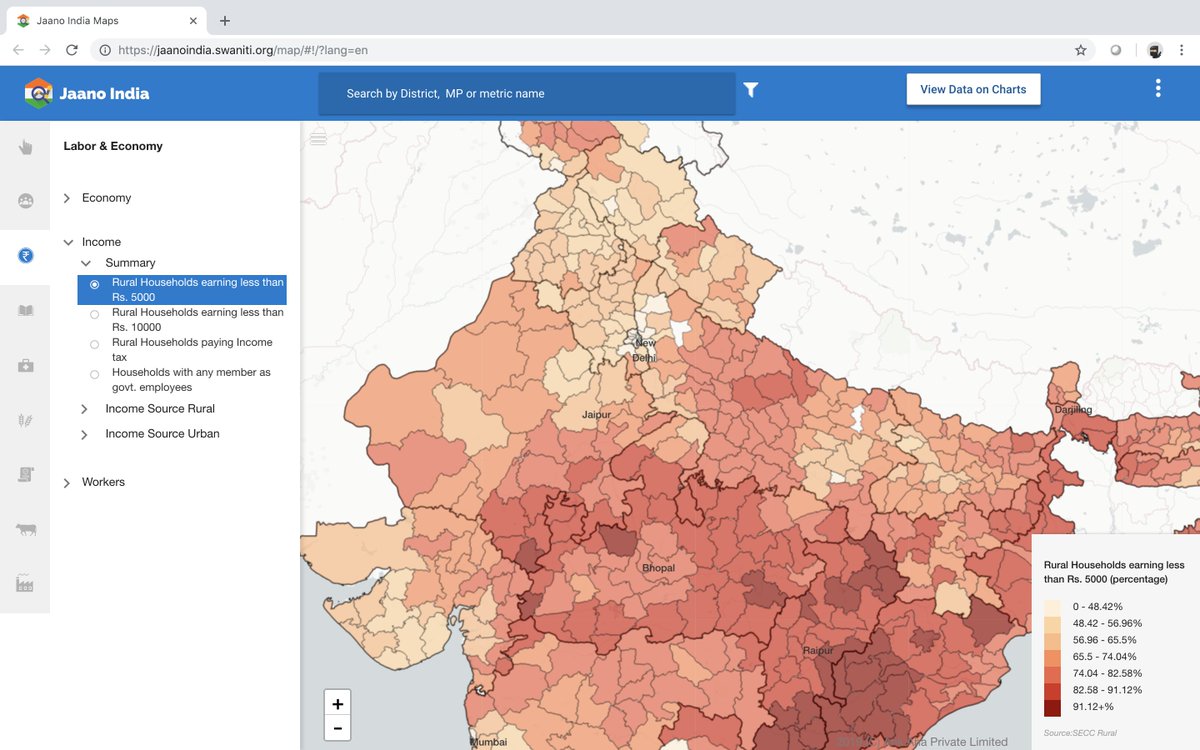Select the rupee Labor & Economy category
The image size is (1200, 750).
tap(25, 255)
